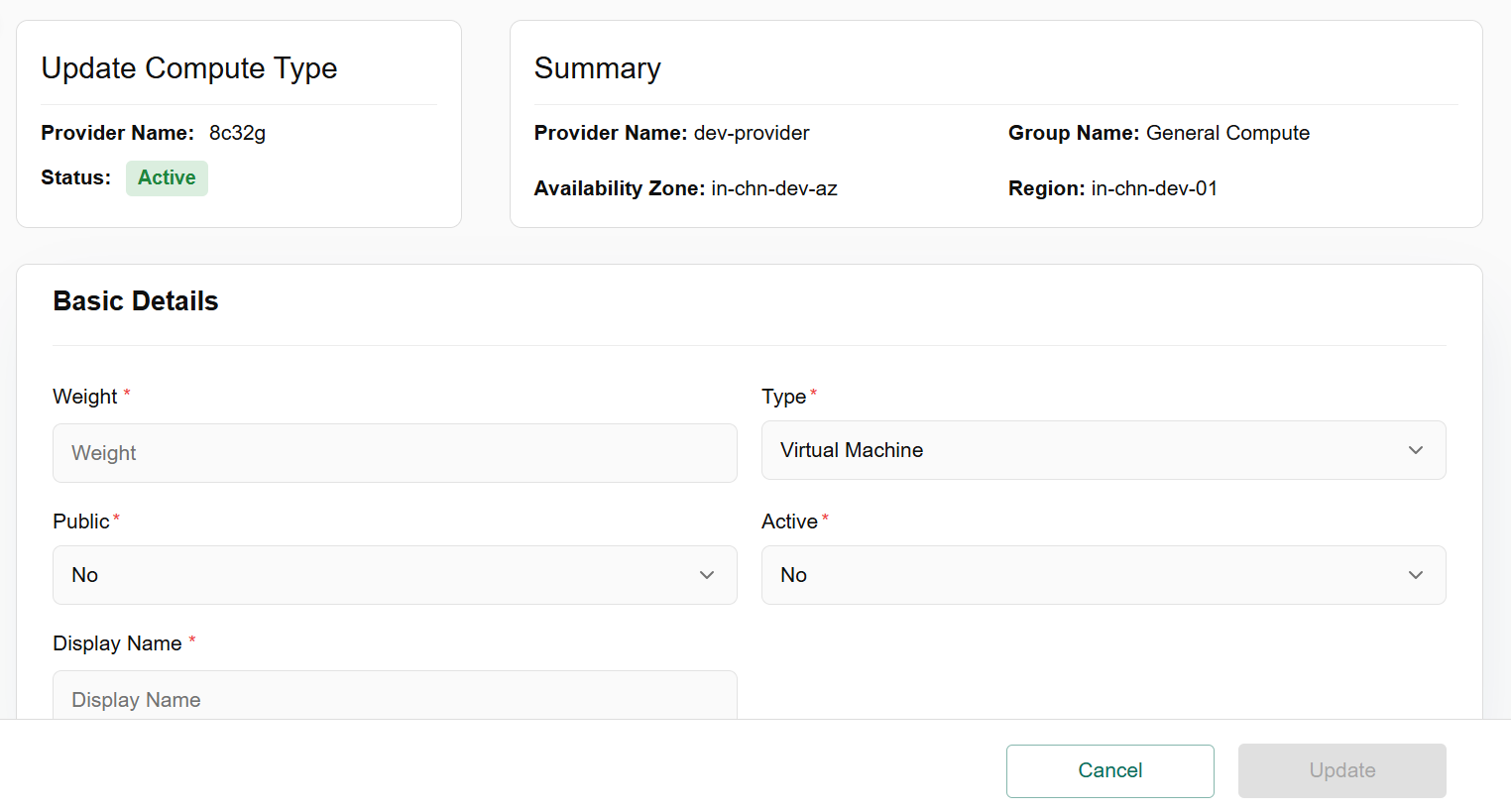Click the green Active status badge
Screen dimensions: 1511x812
167,178
